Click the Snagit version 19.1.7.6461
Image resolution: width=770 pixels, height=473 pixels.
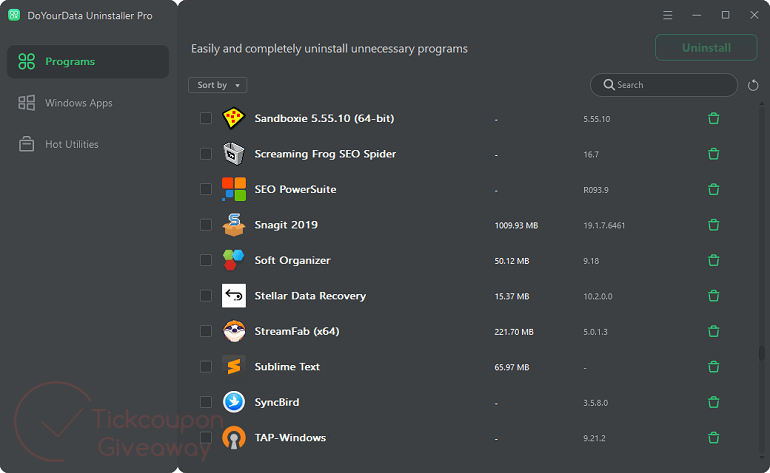coord(604,225)
